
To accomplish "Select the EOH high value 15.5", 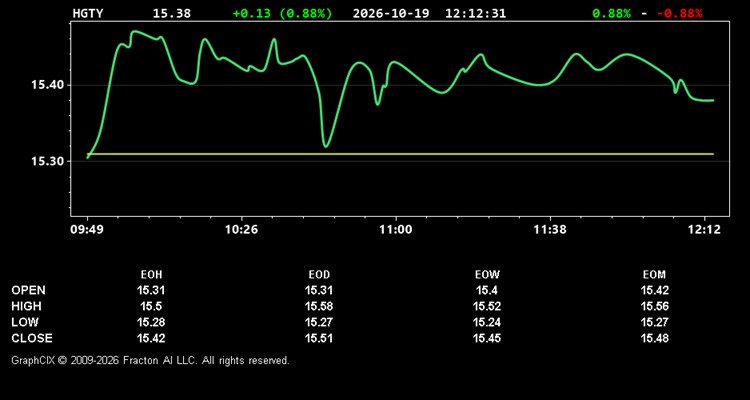I will click(x=151, y=306).
